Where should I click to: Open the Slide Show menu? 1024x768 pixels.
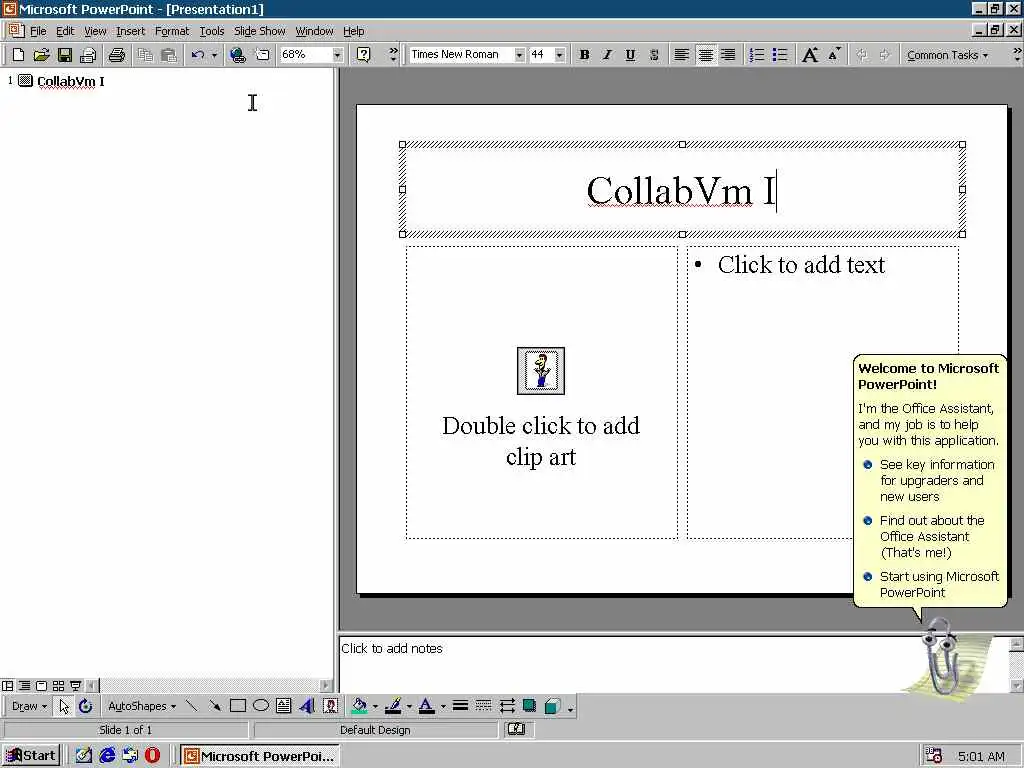(x=259, y=31)
